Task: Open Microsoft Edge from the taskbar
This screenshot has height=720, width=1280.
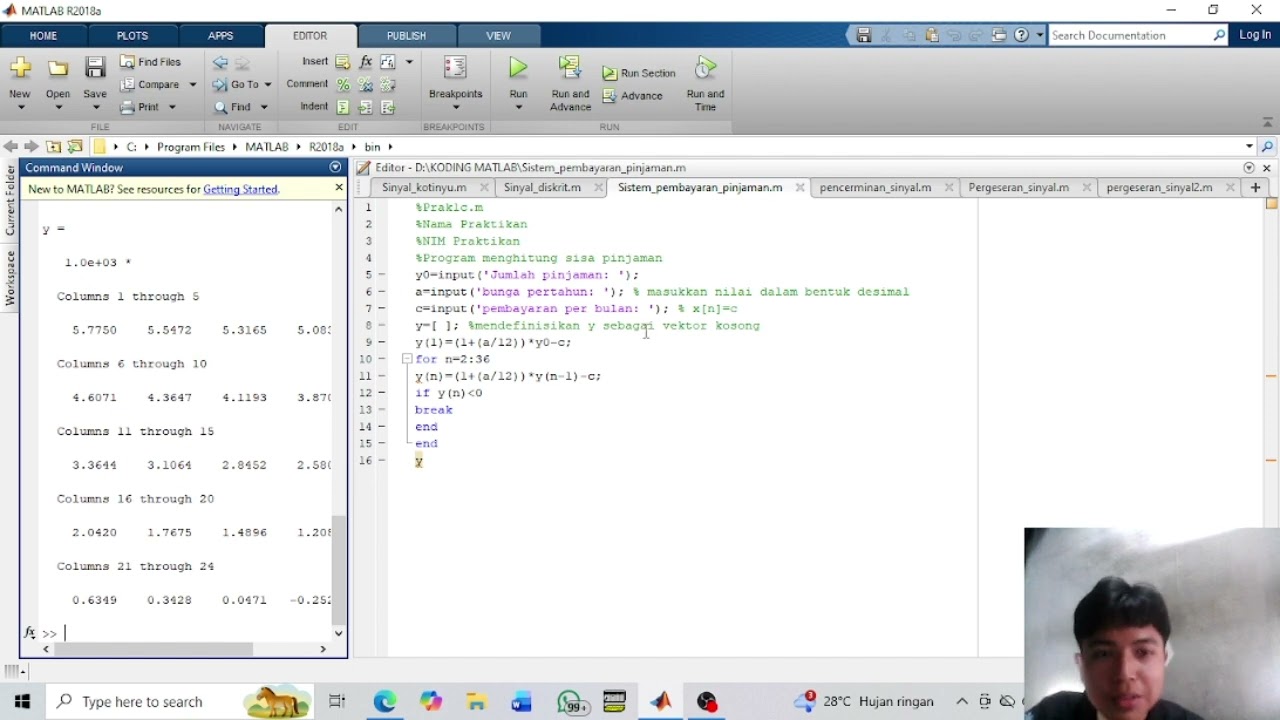Action: 385,701
